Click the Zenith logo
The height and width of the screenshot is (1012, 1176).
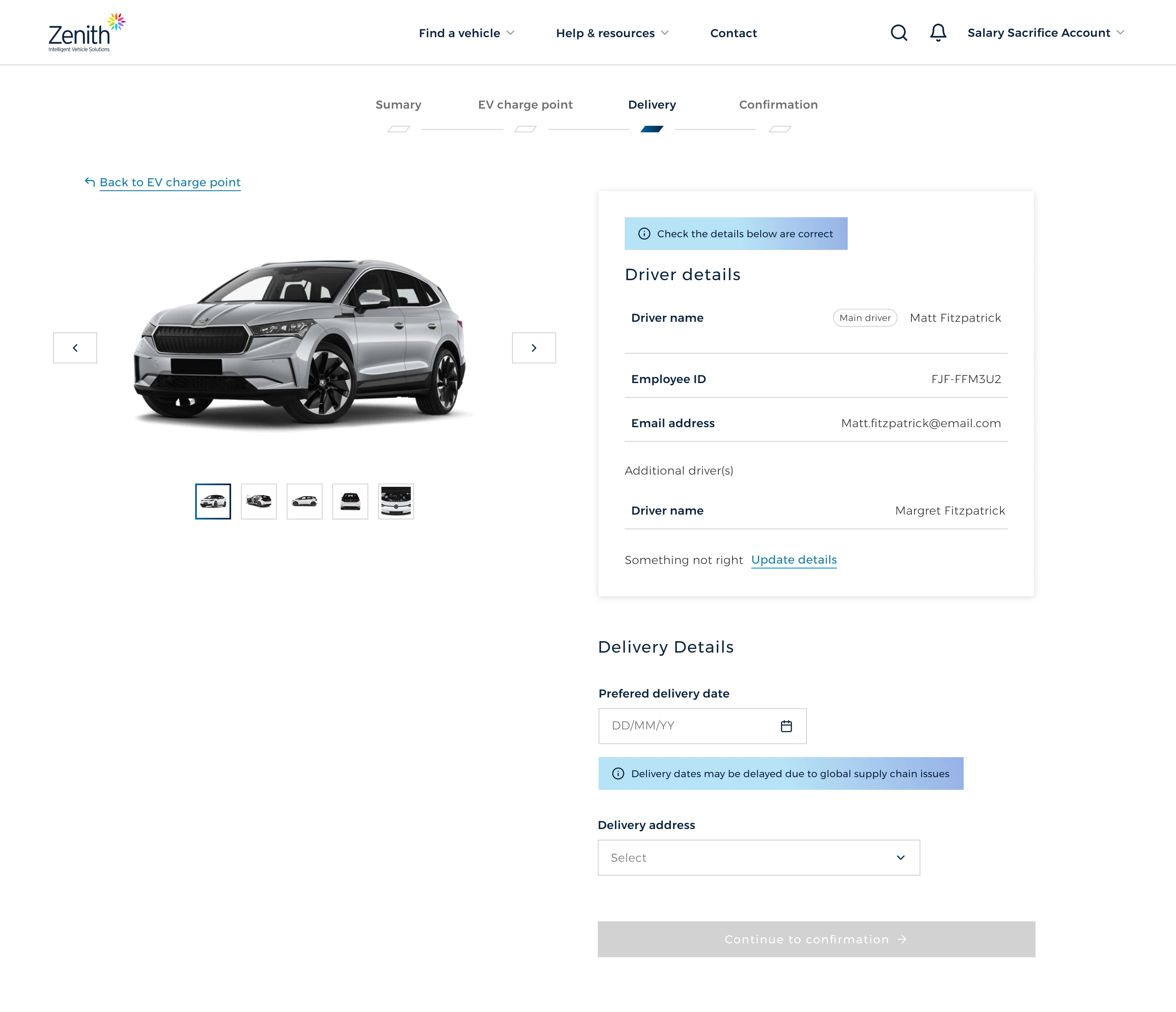tap(87, 32)
